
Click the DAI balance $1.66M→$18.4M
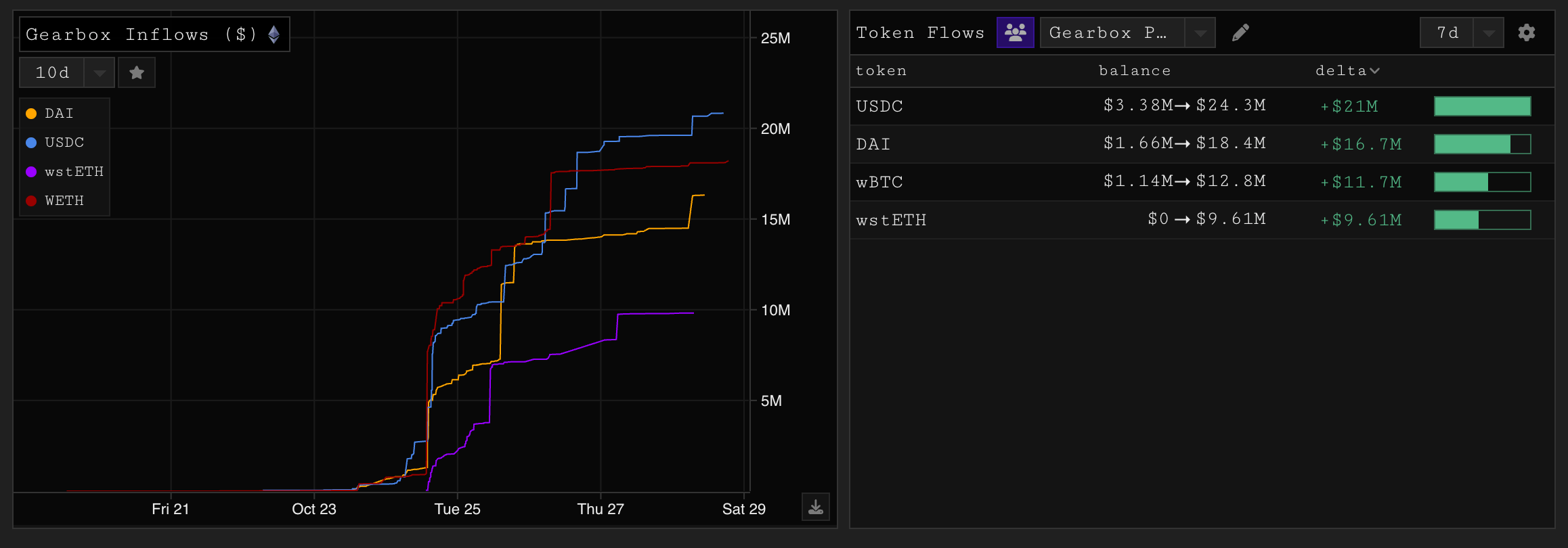(x=1185, y=143)
